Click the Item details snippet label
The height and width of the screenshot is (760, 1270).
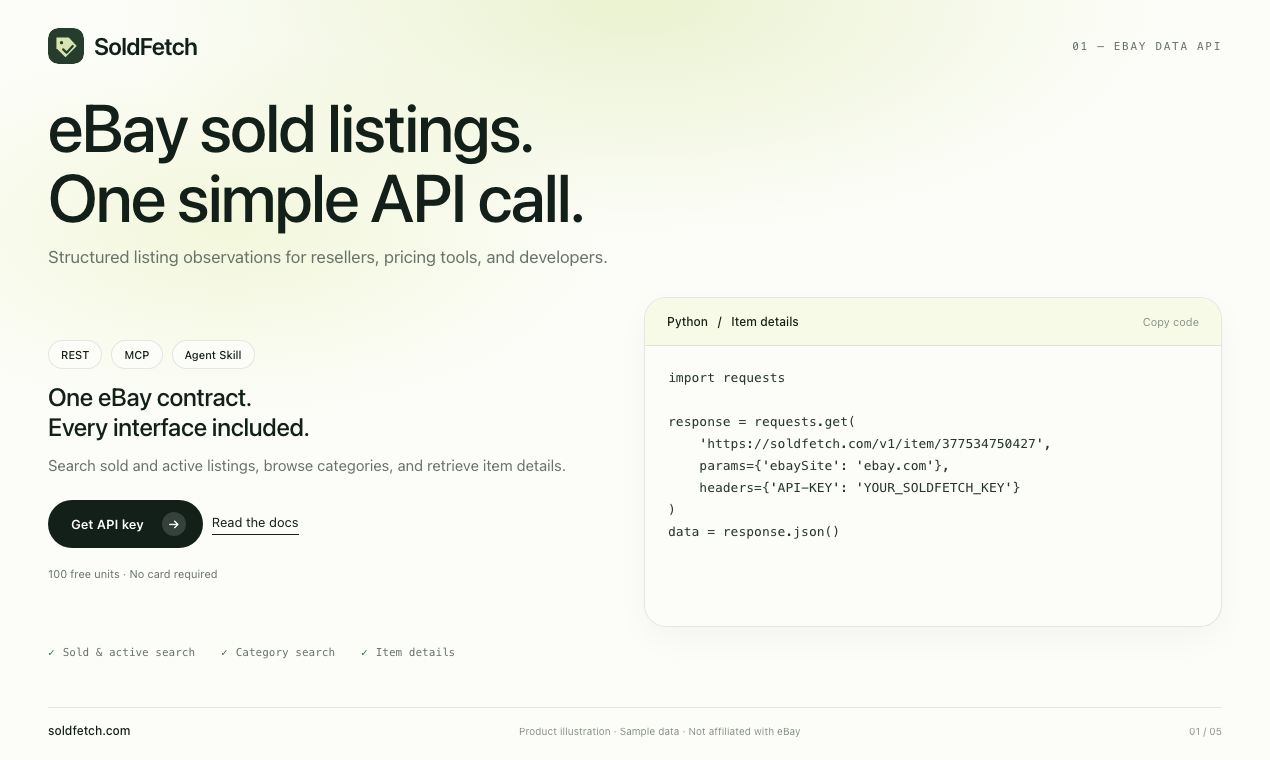coord(765,322)
